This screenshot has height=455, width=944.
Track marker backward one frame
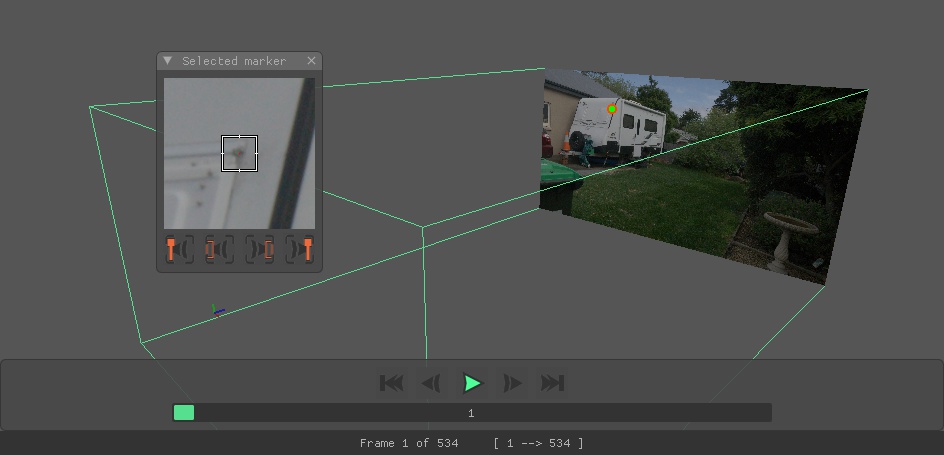click(212, 249)
